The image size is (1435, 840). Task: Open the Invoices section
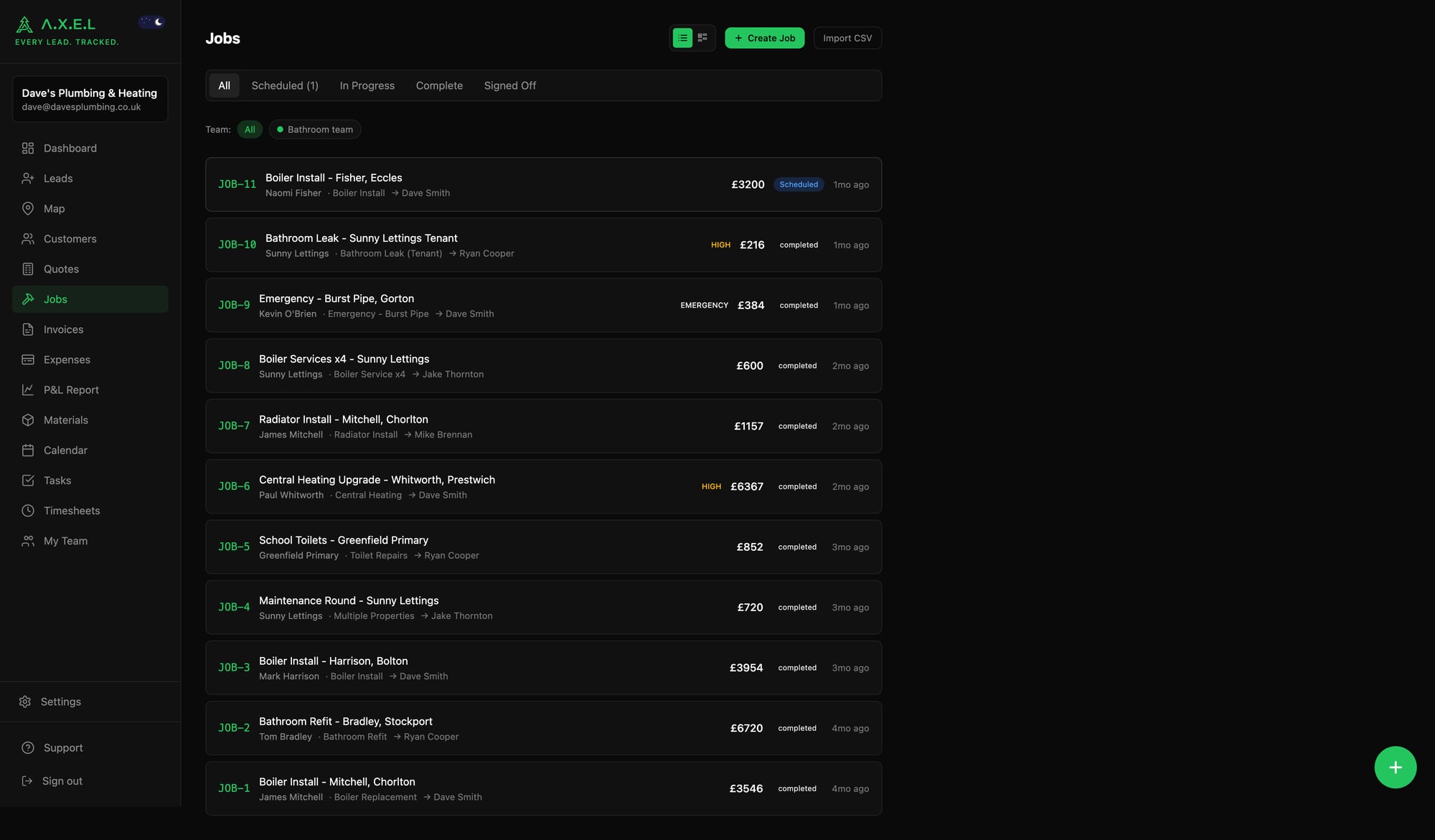pos(63,329)
